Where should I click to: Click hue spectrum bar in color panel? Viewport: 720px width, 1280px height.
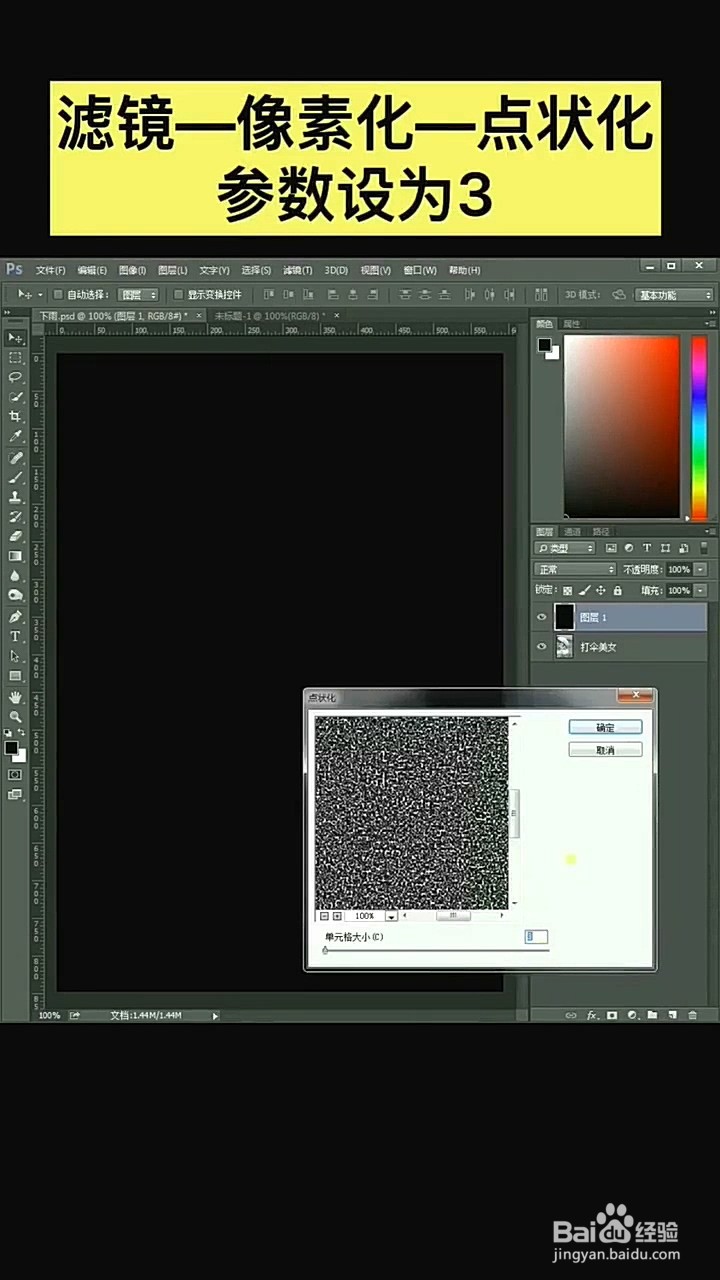point(699,427)
